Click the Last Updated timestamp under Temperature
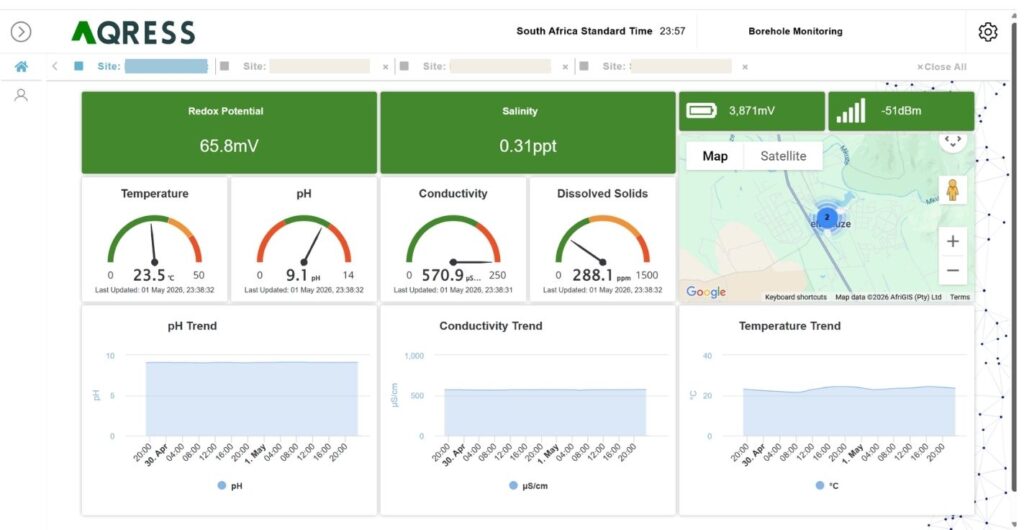This screenshot has height=530, width=1024. click(155, 290)
